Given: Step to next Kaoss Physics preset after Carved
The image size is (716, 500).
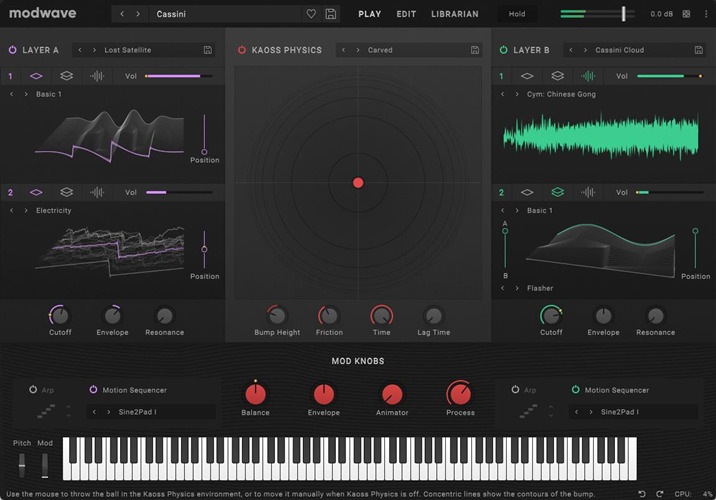Looking at the screenshot, I should pyautogui.click(x=356, y=50).
